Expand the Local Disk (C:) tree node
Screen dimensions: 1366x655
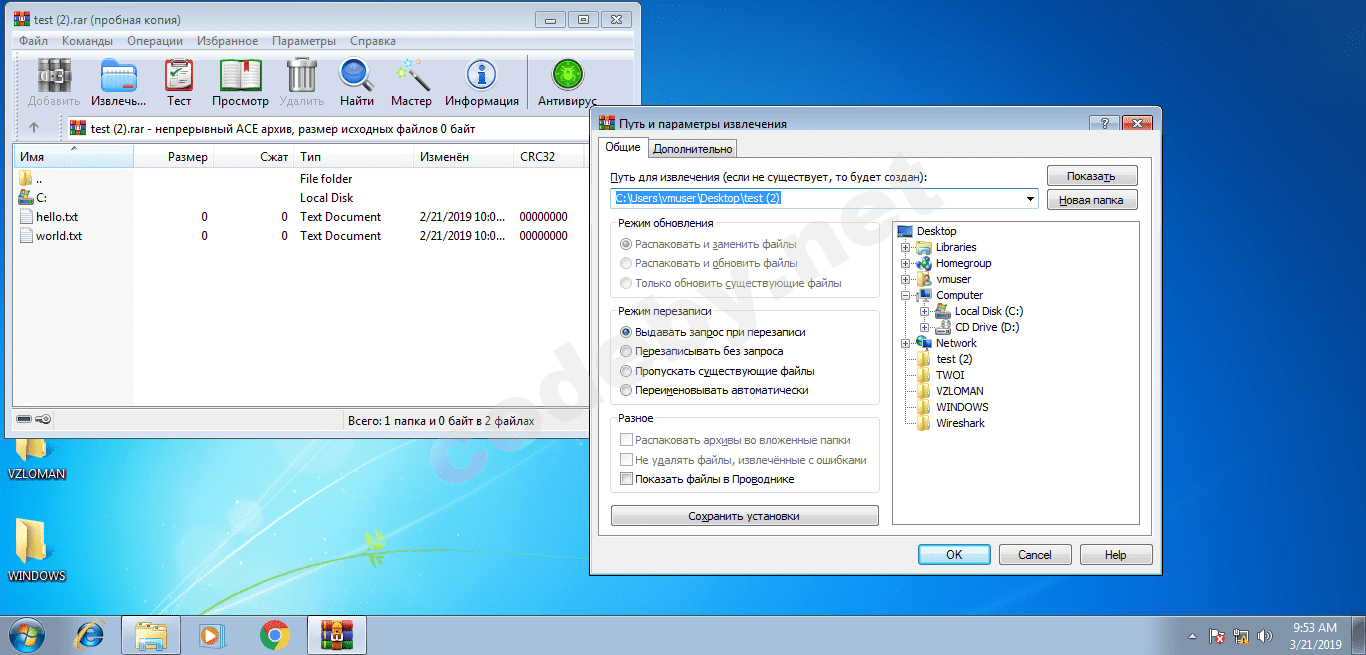tap(925, 311)
